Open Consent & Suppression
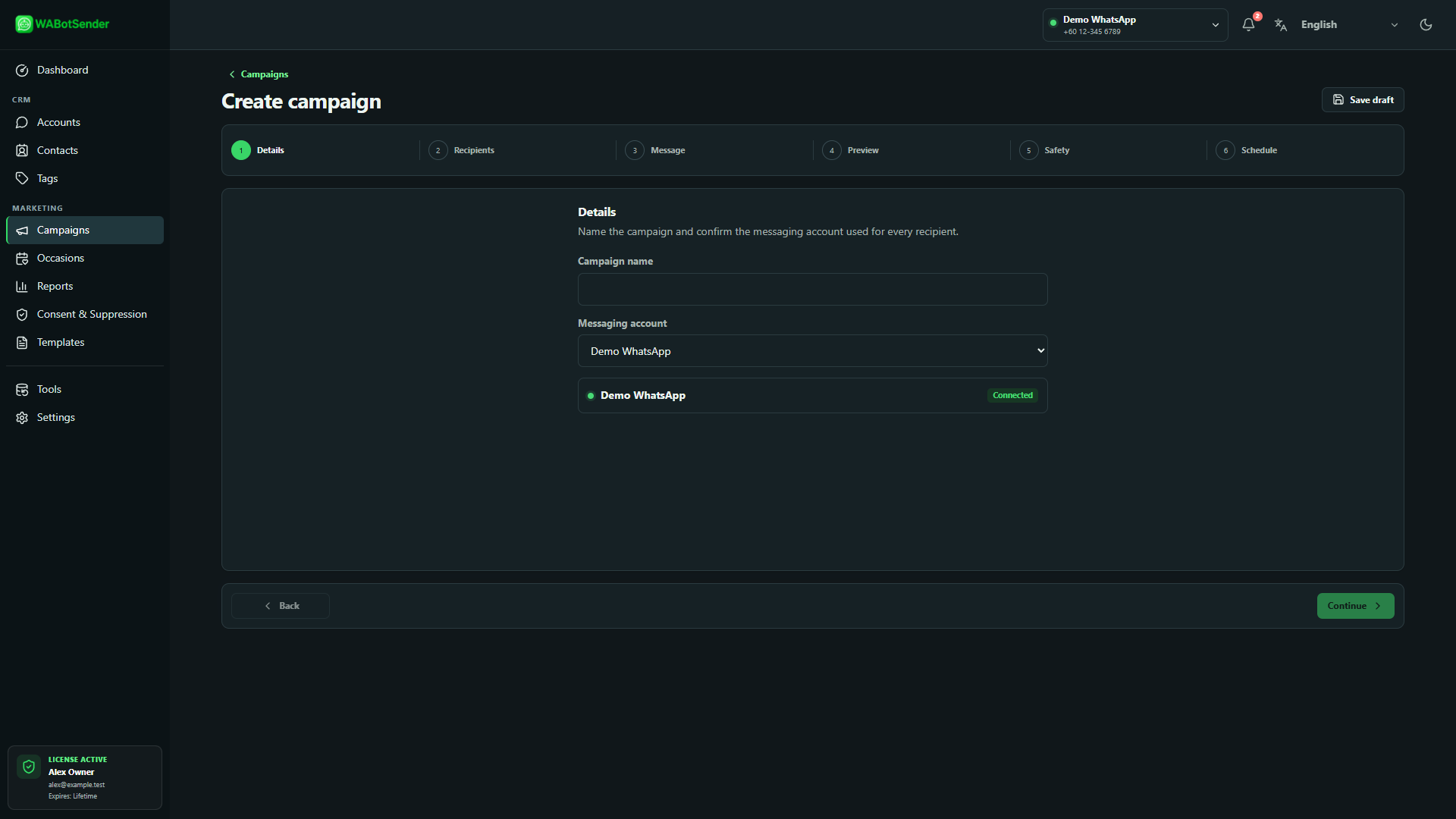The width and height of the screenshot is (1456, 819). click(x=85, y=314)
